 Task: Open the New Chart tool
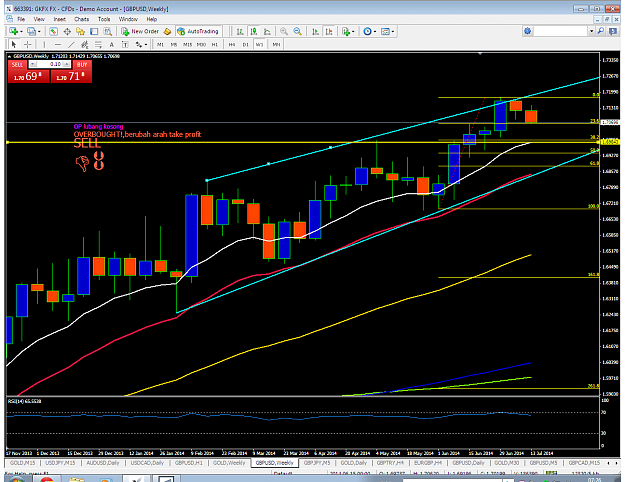tap(14, 31)
